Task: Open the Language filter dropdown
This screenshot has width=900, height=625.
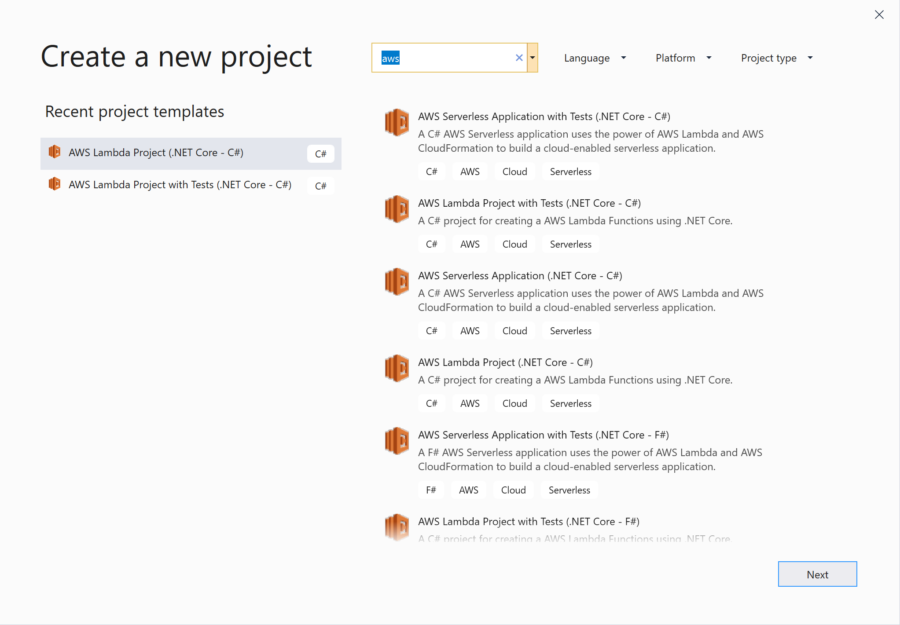Action: click(x=595, y=58)
